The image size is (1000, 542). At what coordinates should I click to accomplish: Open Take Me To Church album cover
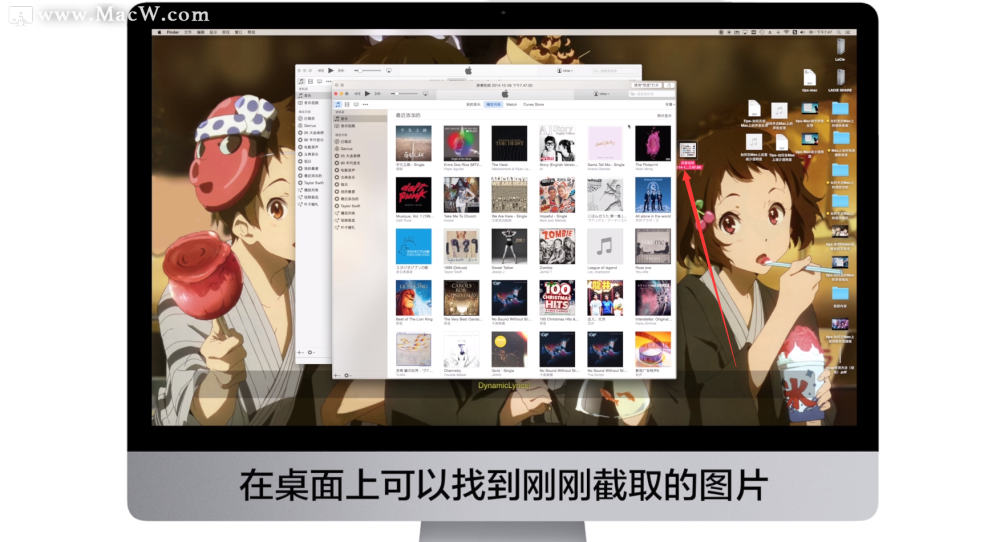pyautogui.click(x=461, y=194)
